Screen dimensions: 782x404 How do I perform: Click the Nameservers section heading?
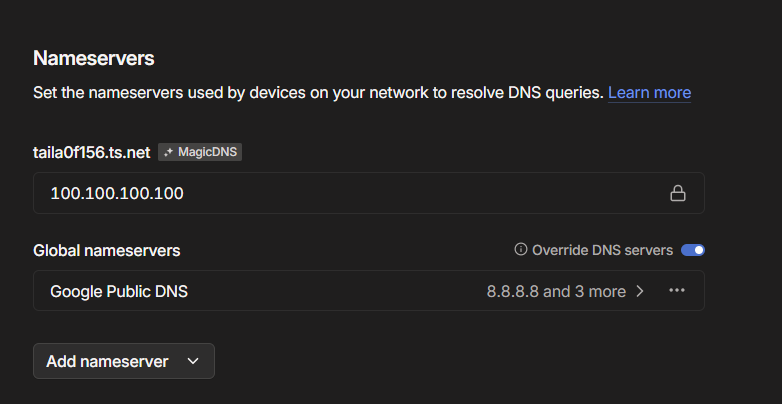click(x=94, y=58)
